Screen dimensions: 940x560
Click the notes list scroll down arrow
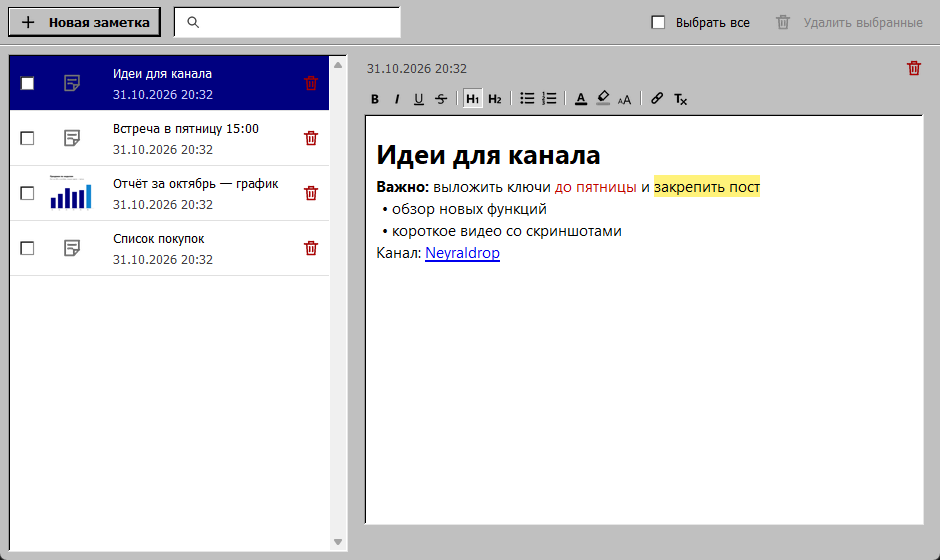338,542
